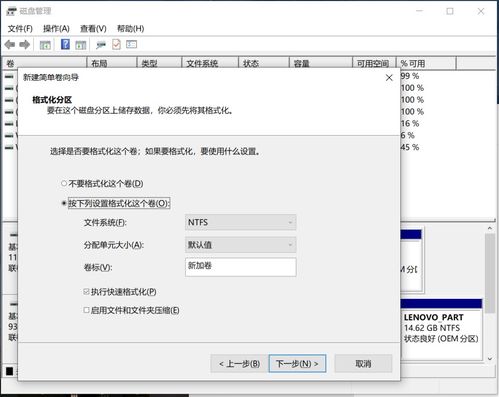Select the volume icon in the 16 % row
Image resolution: width=499 pixels, height=397 pixels.
pos(9,124)
